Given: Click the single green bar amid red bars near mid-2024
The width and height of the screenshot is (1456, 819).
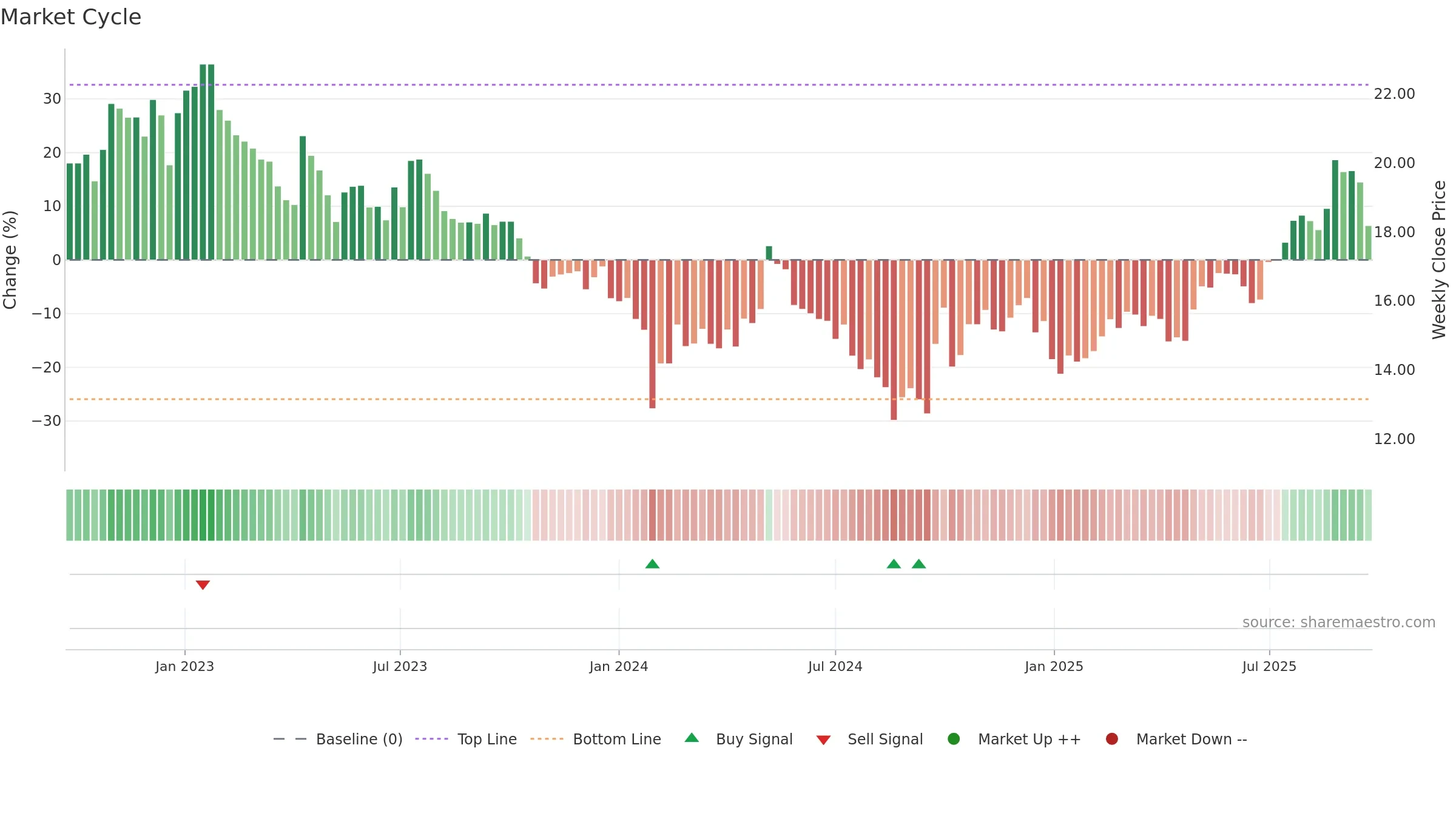Looking at the screenshot, I should pos(769,253).
